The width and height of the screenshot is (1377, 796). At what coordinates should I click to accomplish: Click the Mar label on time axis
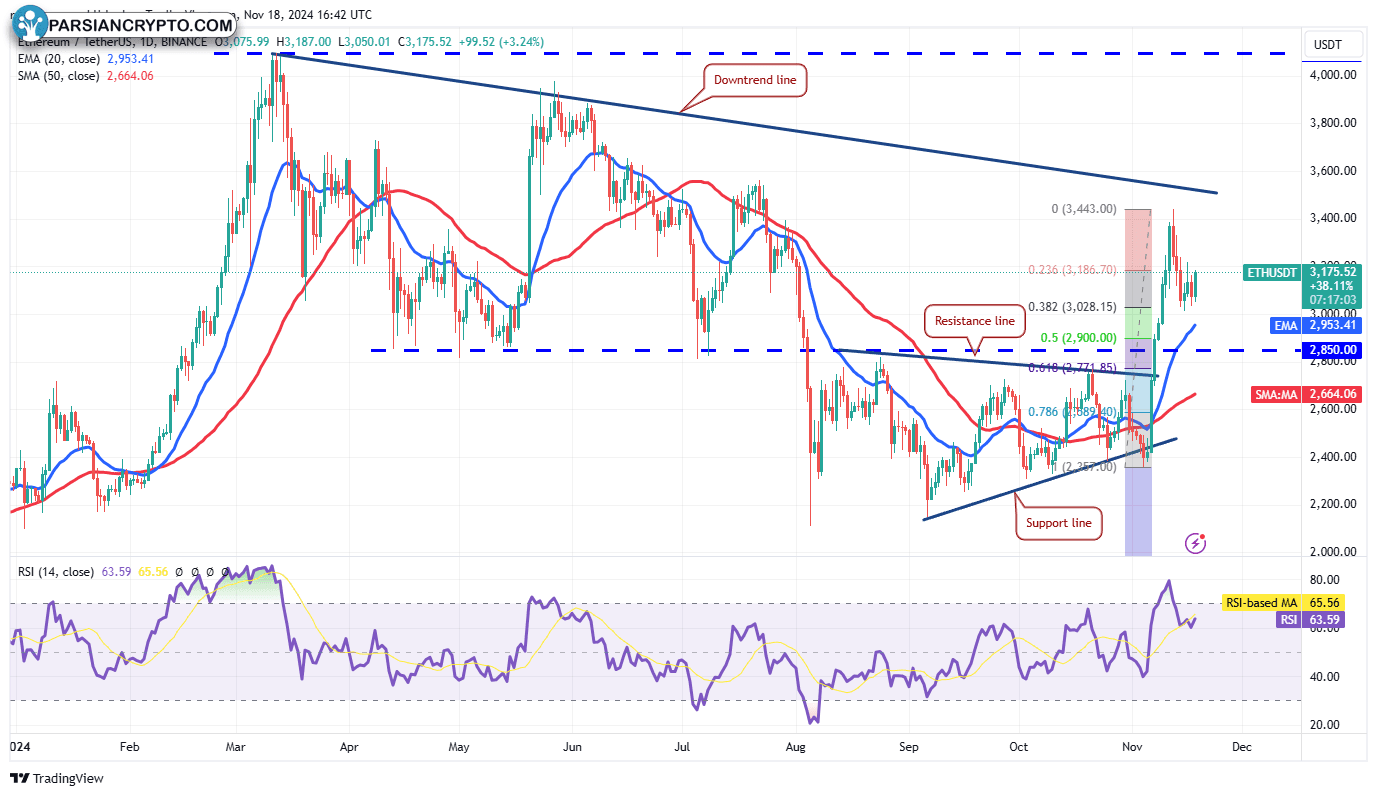click(x=237, y=746)
